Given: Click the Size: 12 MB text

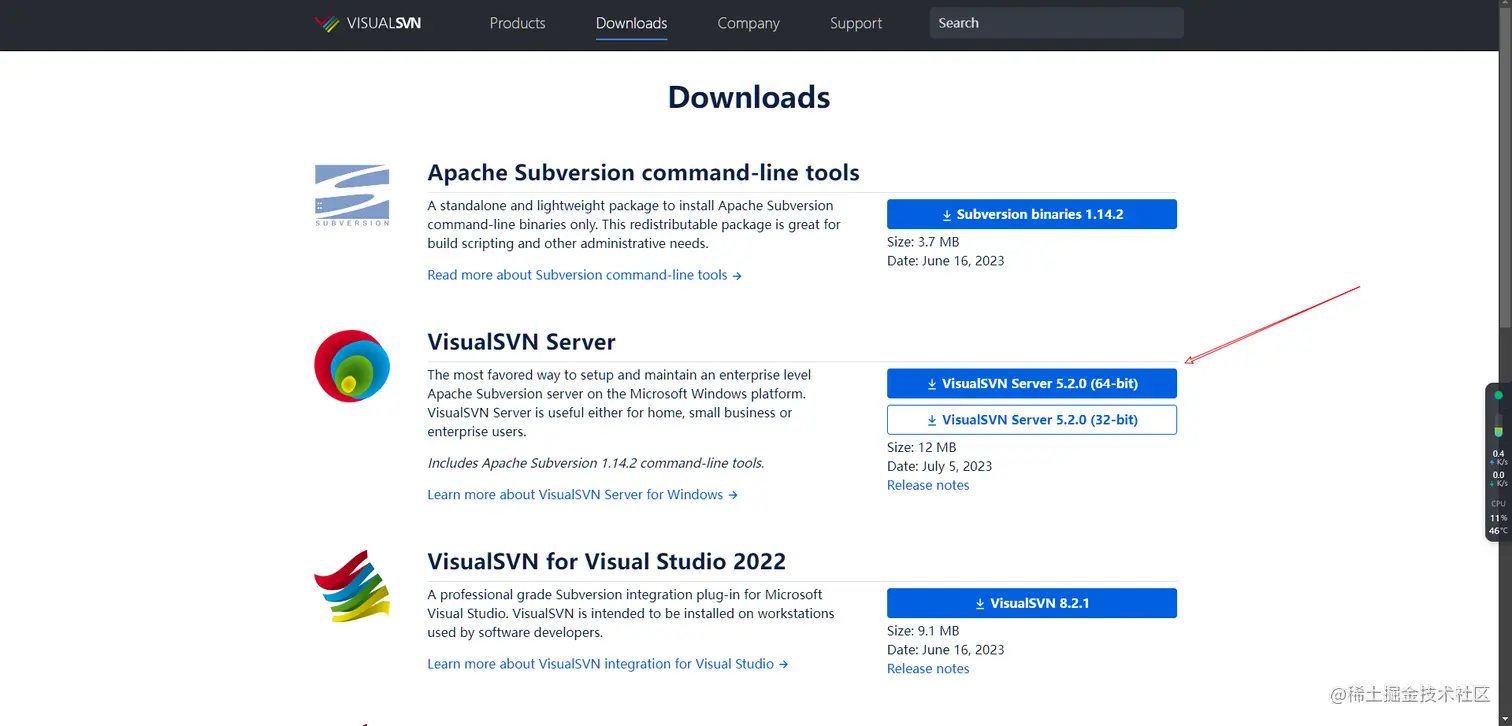Looking at the screenshot, I should (921, 447).
